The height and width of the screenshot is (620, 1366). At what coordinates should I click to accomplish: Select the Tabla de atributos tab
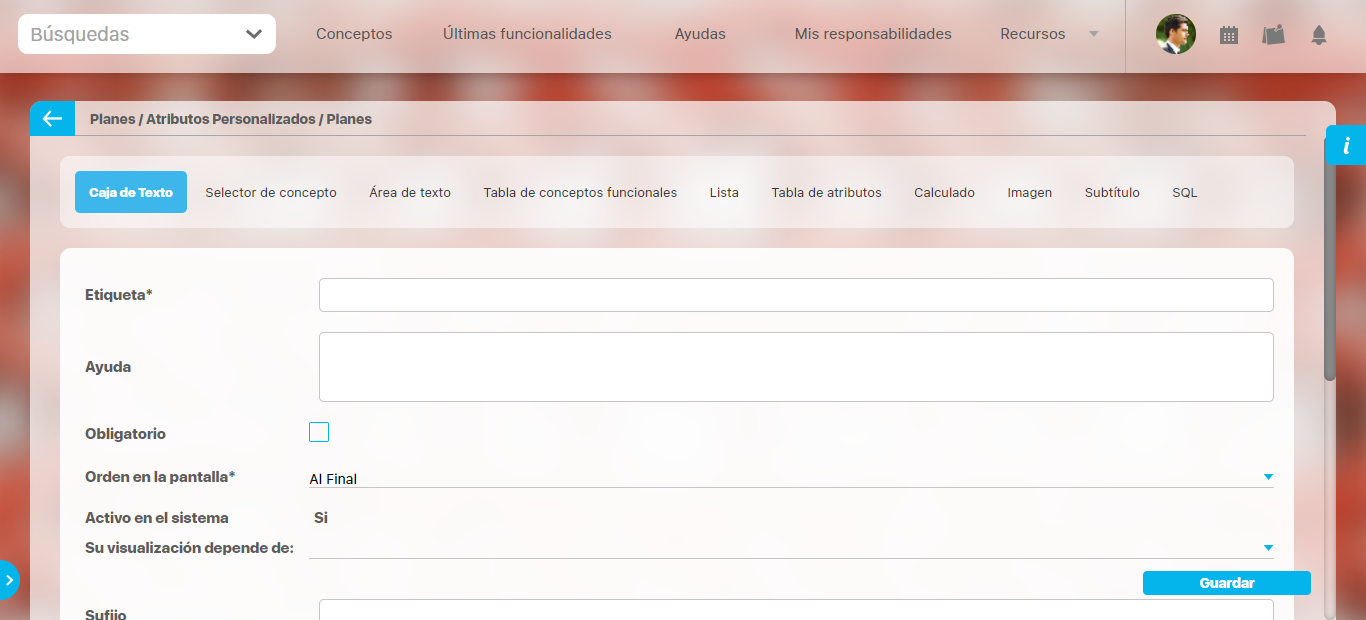point(826,192)
